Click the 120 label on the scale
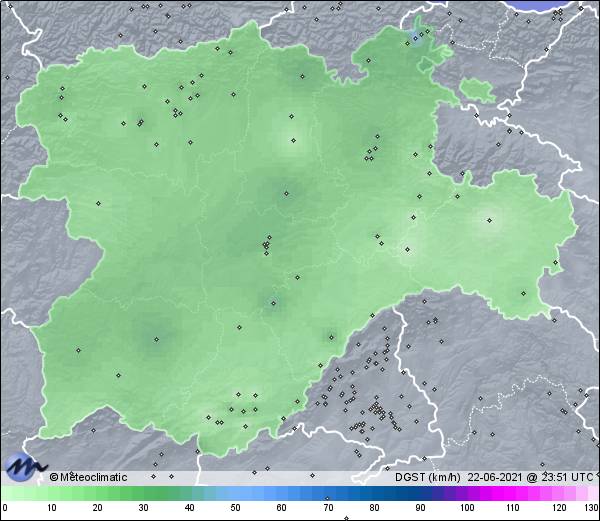This screenshot has width=600, height=521. (559, 508)
